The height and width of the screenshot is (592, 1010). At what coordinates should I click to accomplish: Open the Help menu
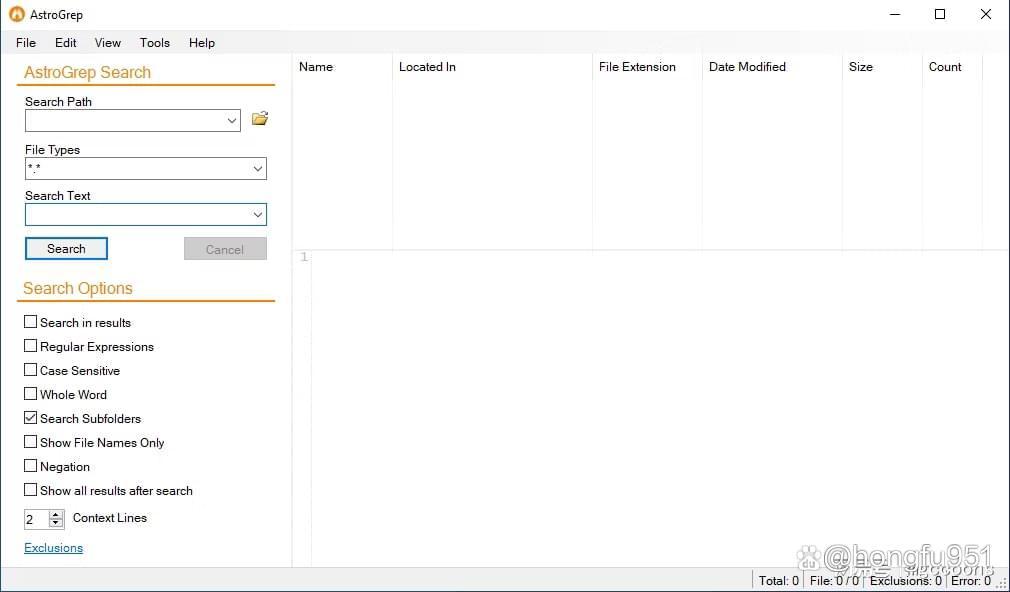click(x=202, y=43)
